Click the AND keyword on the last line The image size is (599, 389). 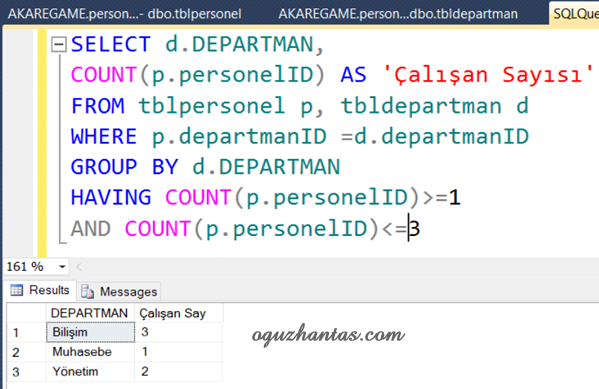click(x=91, y=229)
